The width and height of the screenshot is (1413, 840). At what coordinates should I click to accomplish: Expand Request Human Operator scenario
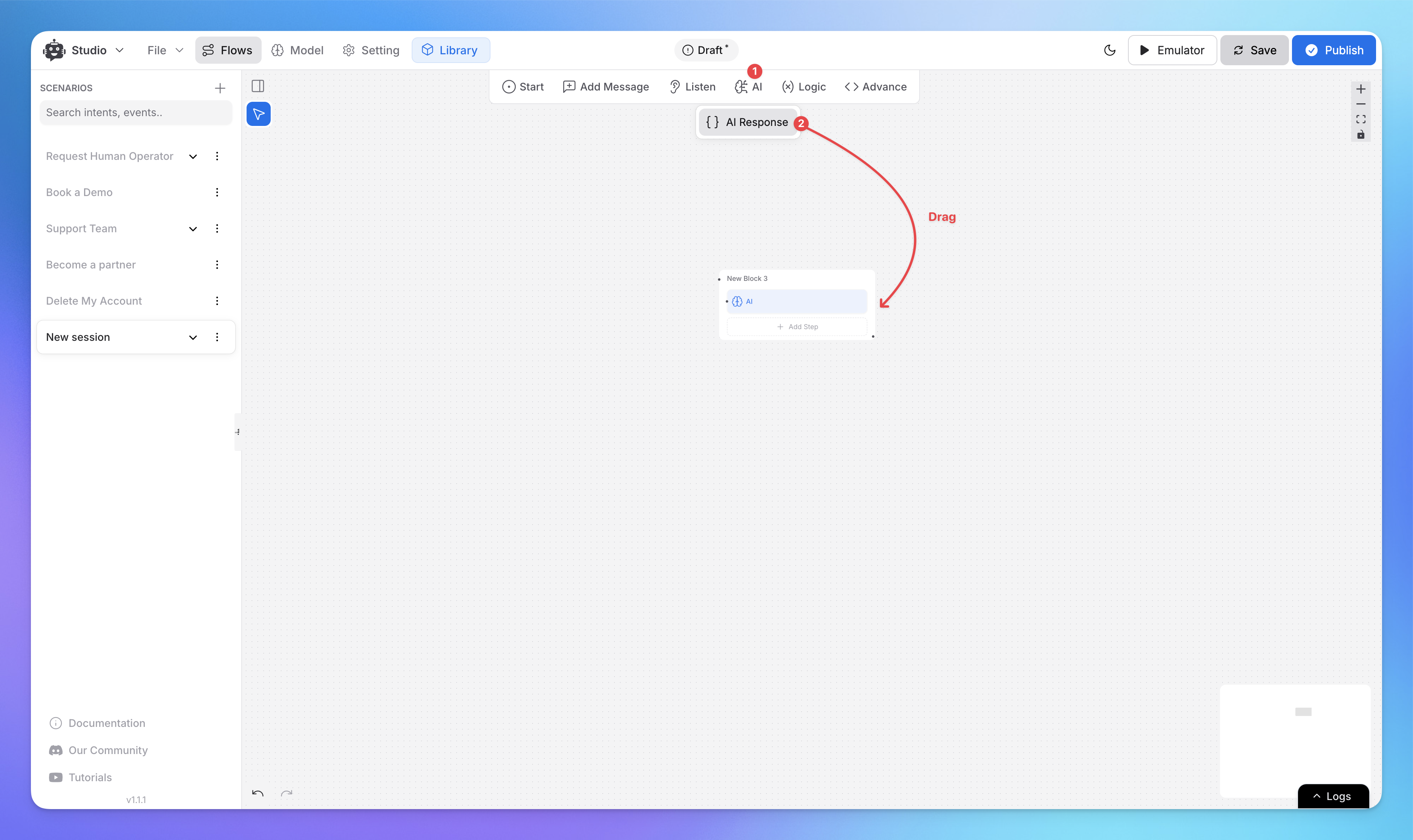point(193,156)
